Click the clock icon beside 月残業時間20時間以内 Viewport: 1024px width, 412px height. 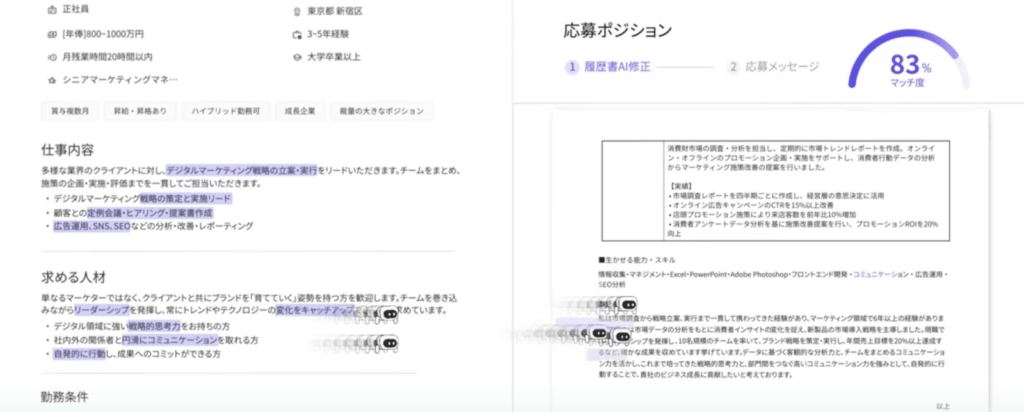coord(52,56)
